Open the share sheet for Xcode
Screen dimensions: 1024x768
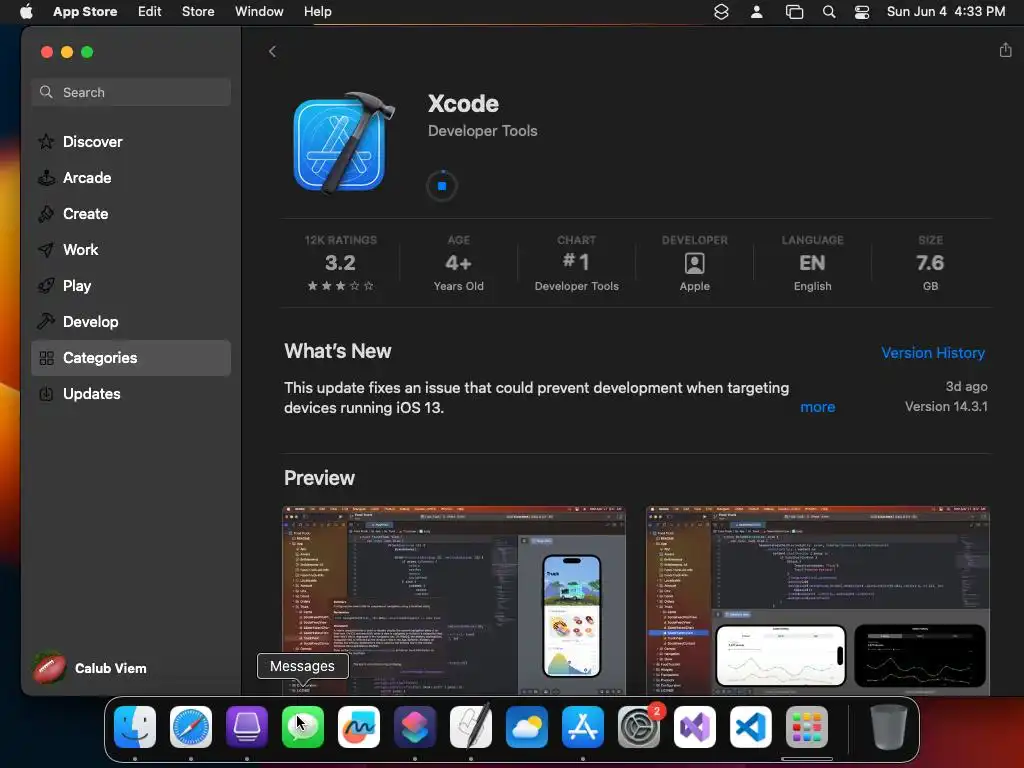pyautogui.click(x=1005, y=50)
